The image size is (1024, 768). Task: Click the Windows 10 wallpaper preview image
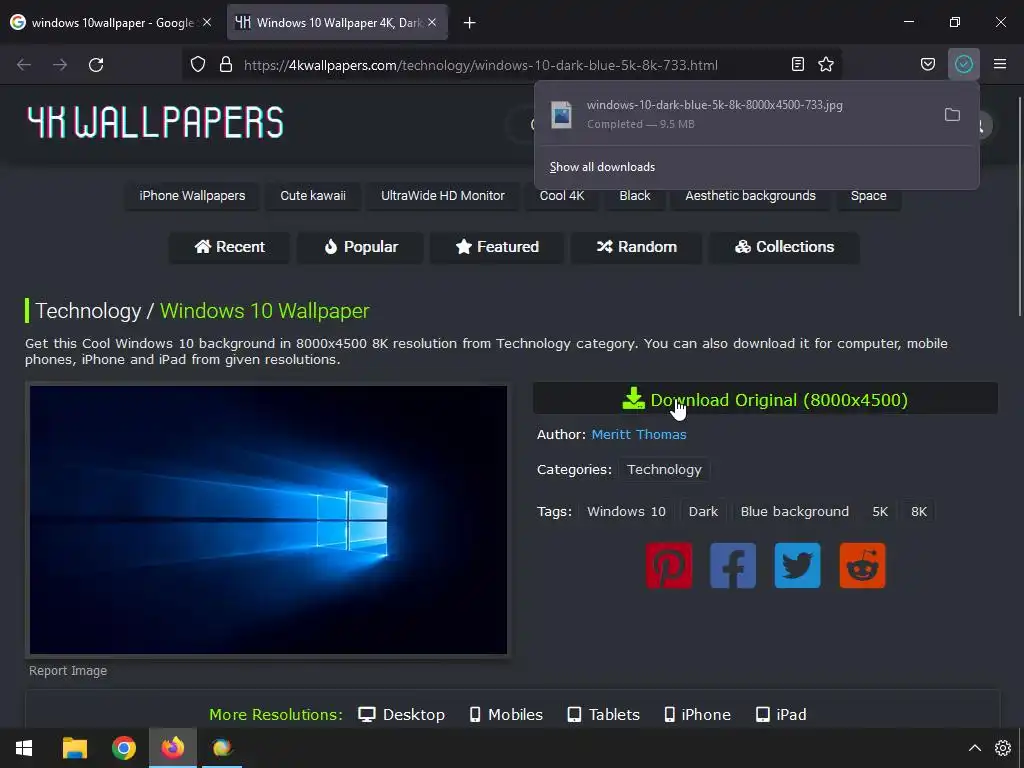click(268, 520)
